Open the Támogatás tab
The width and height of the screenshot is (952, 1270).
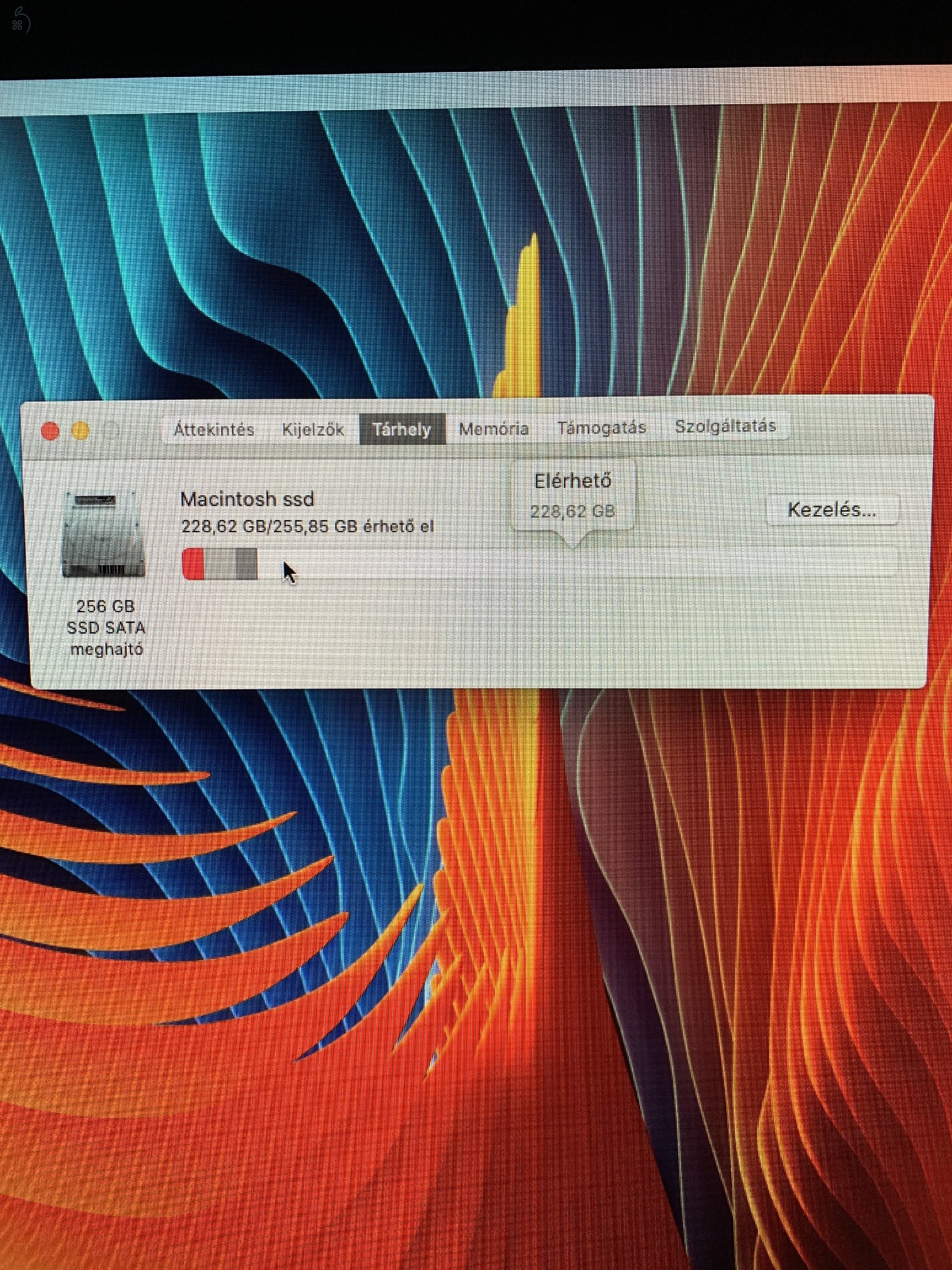pos(602,427)
